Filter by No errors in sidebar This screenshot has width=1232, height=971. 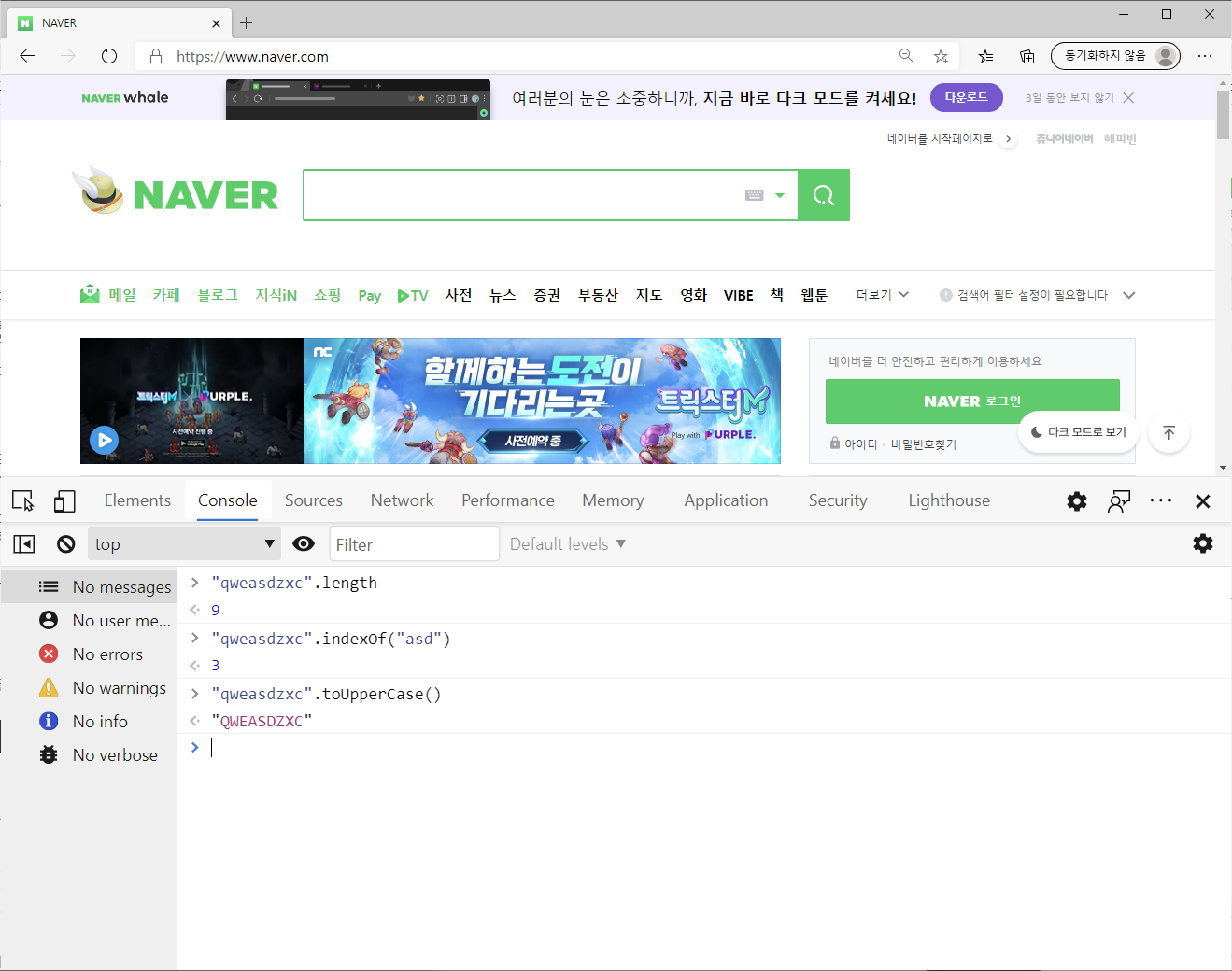click(89, 654)
